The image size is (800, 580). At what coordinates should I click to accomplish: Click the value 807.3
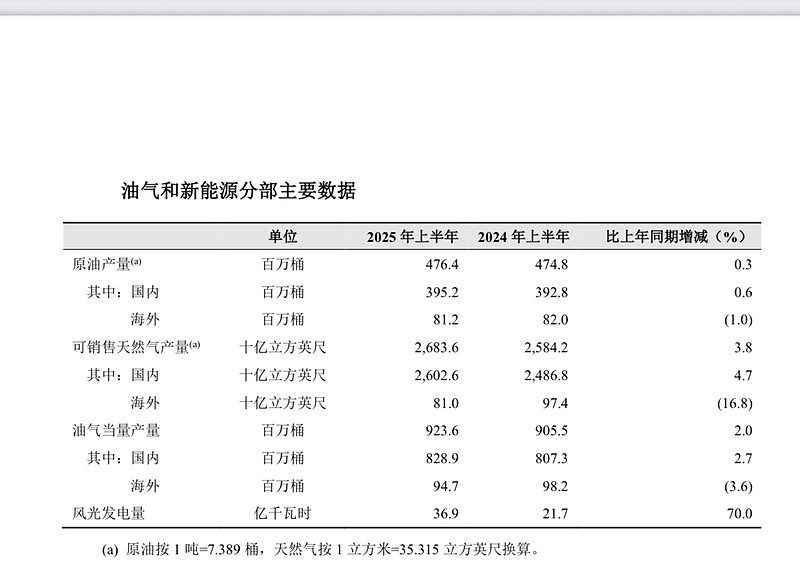[x=552, y=459]
